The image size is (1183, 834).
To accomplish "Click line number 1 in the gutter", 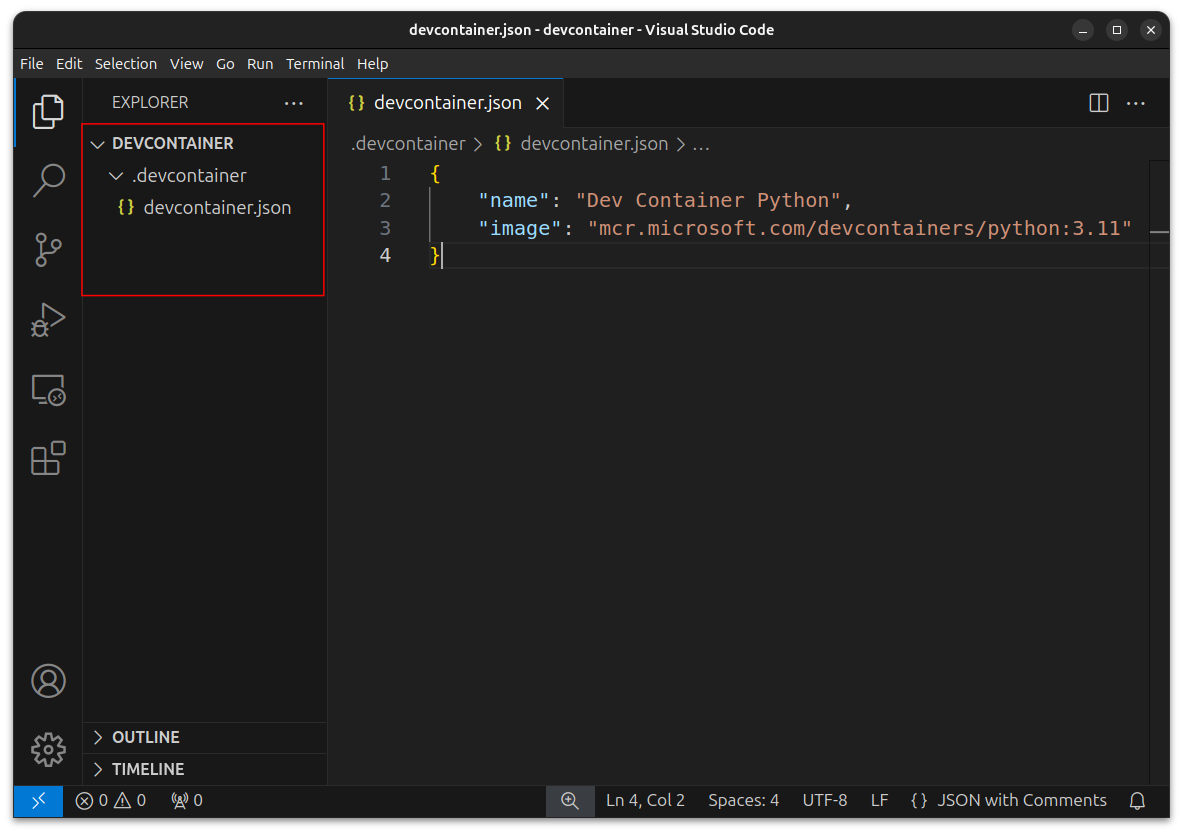I will click(386, 174).
